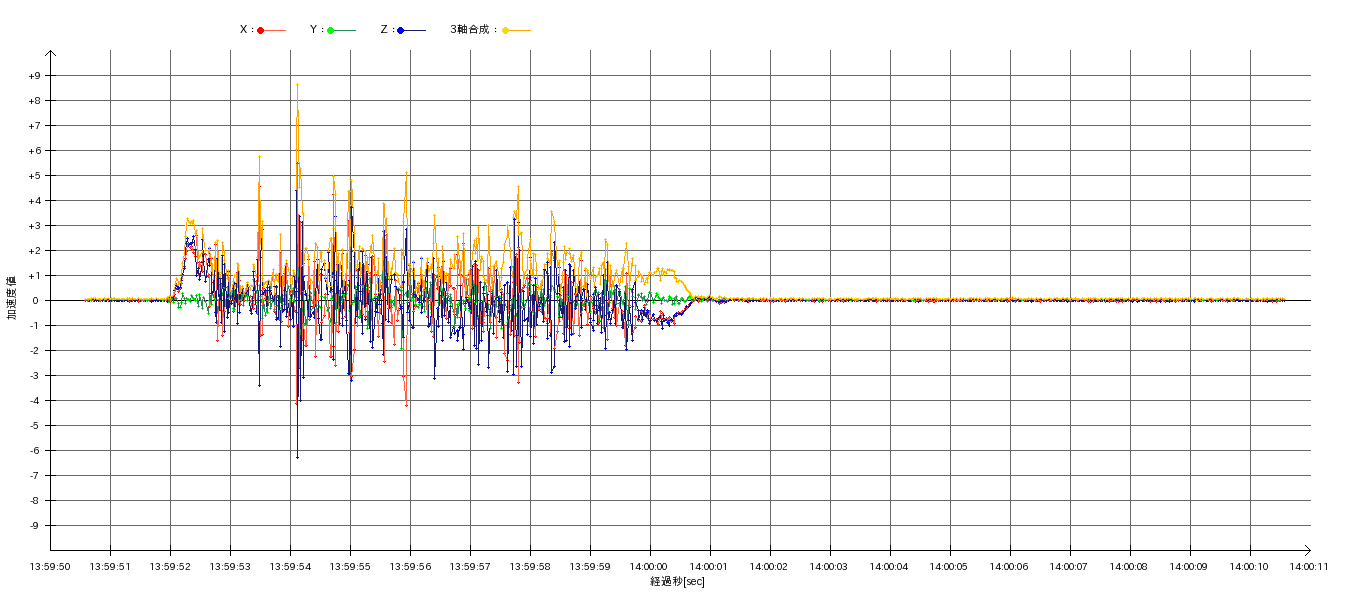Click the 14:00:11 time tick label
Viewport: 1350px width, 610px height.
click(1309, 566)
